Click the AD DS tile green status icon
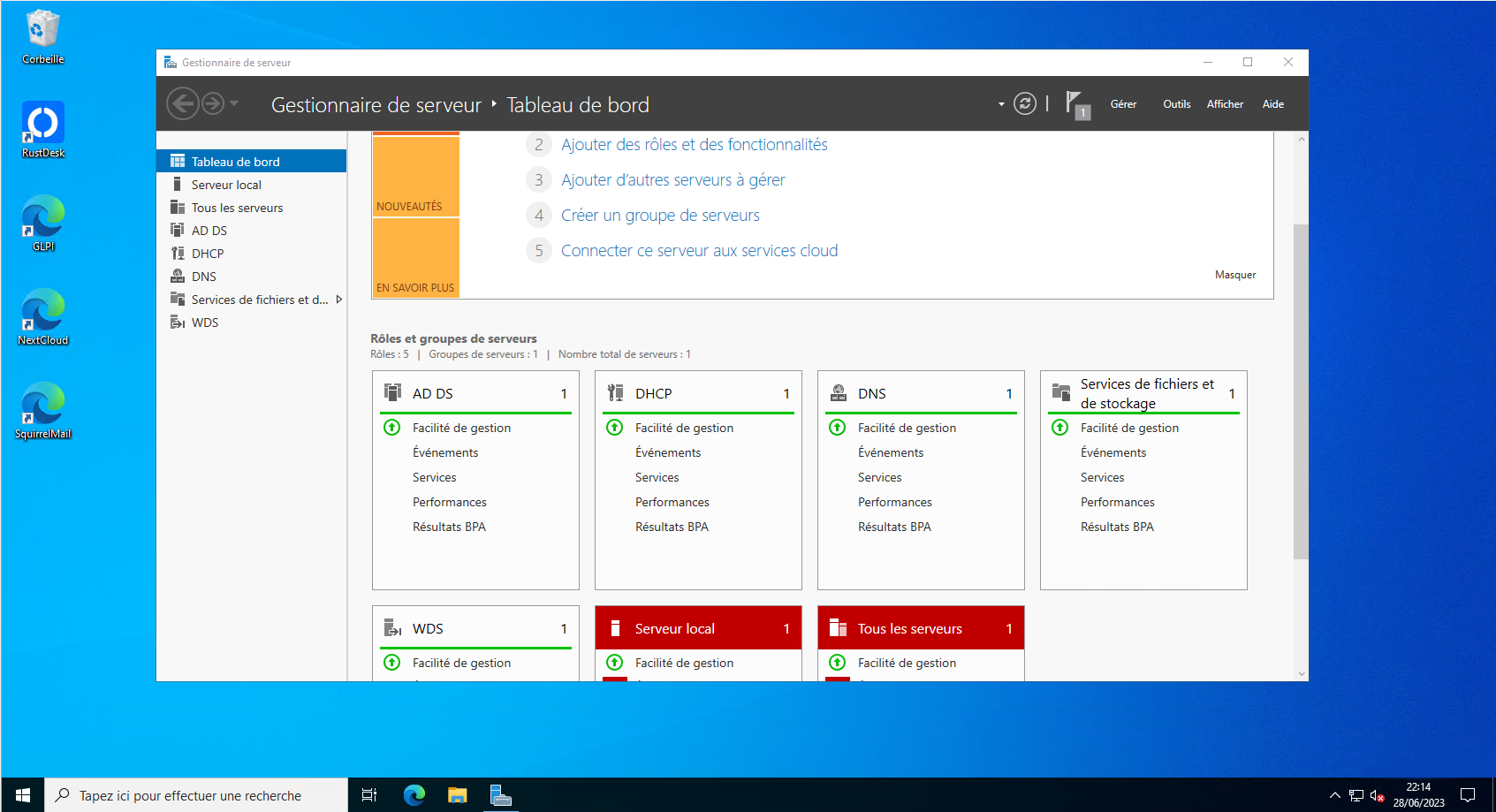Image resolution: width=1496 pixels, height=812 pixels. (x=392, y=428)
